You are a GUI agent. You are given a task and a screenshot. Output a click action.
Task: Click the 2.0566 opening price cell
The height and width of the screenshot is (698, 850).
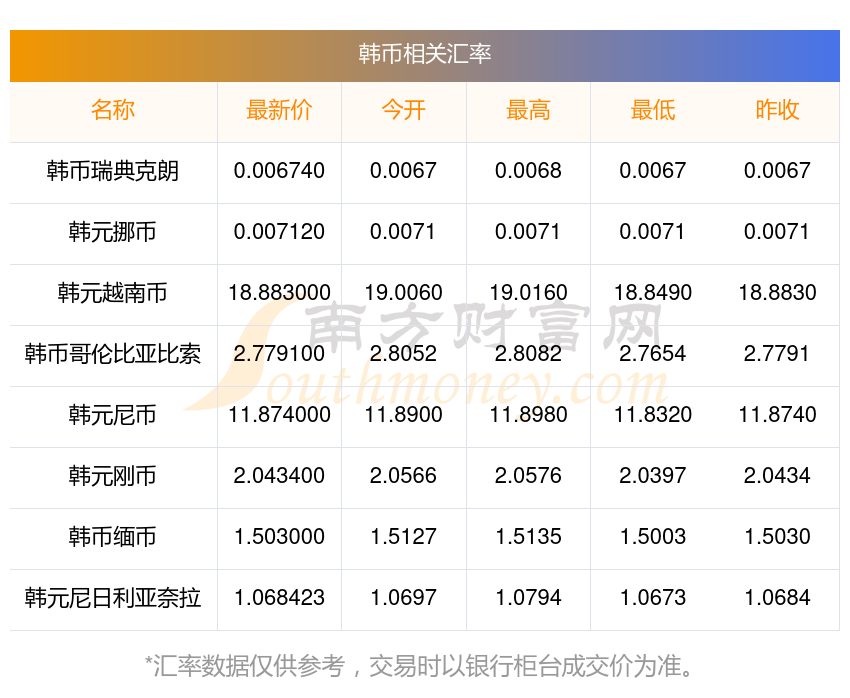pos(403,476)
